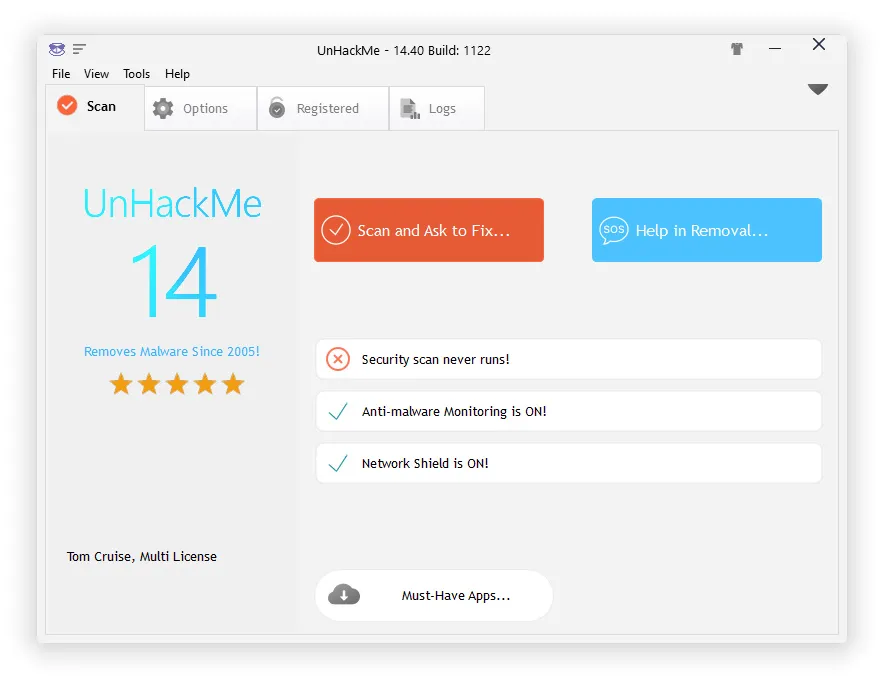Click the UnHackMe app logo icon in title bar
Image resolution: width=884 pixels, height=682 pixels.
(x=57, y=49)
